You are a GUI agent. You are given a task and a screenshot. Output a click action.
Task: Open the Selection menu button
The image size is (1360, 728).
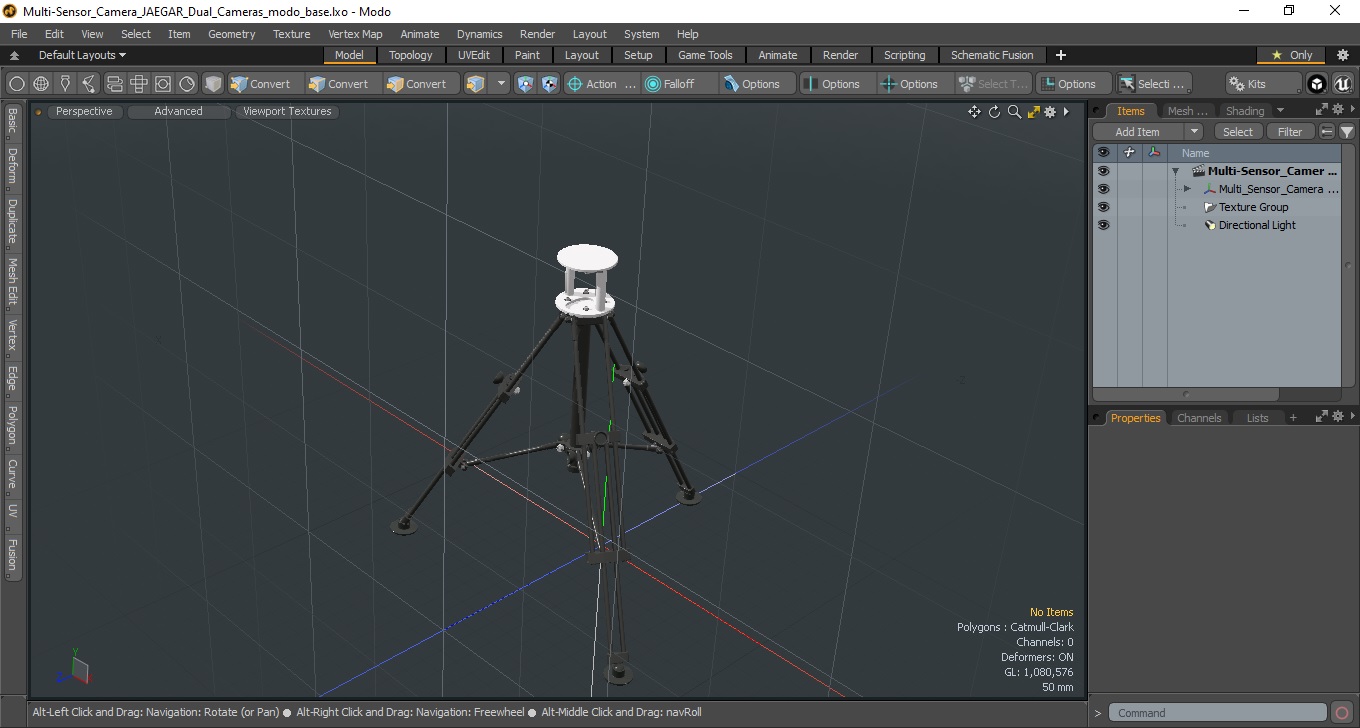click(1154, 84)
